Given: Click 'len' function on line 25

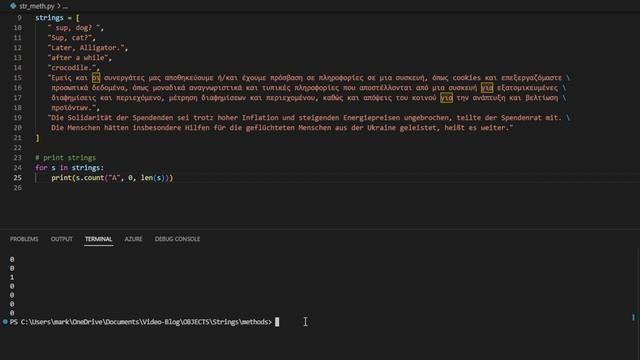Looking at the screenshot, I should coord(147,178).
